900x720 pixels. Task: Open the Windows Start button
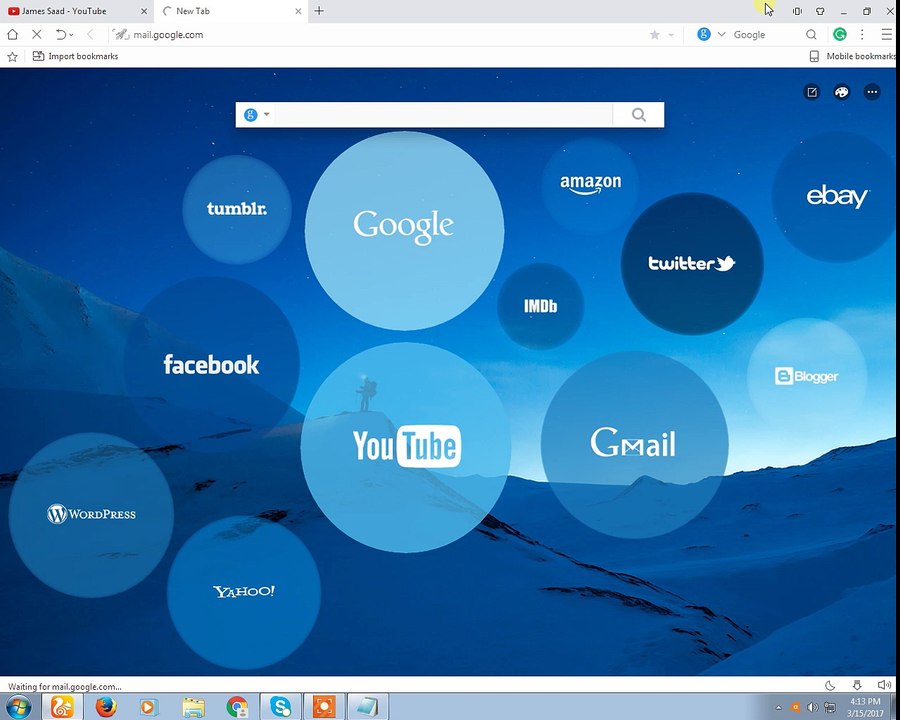click(18, 706)
